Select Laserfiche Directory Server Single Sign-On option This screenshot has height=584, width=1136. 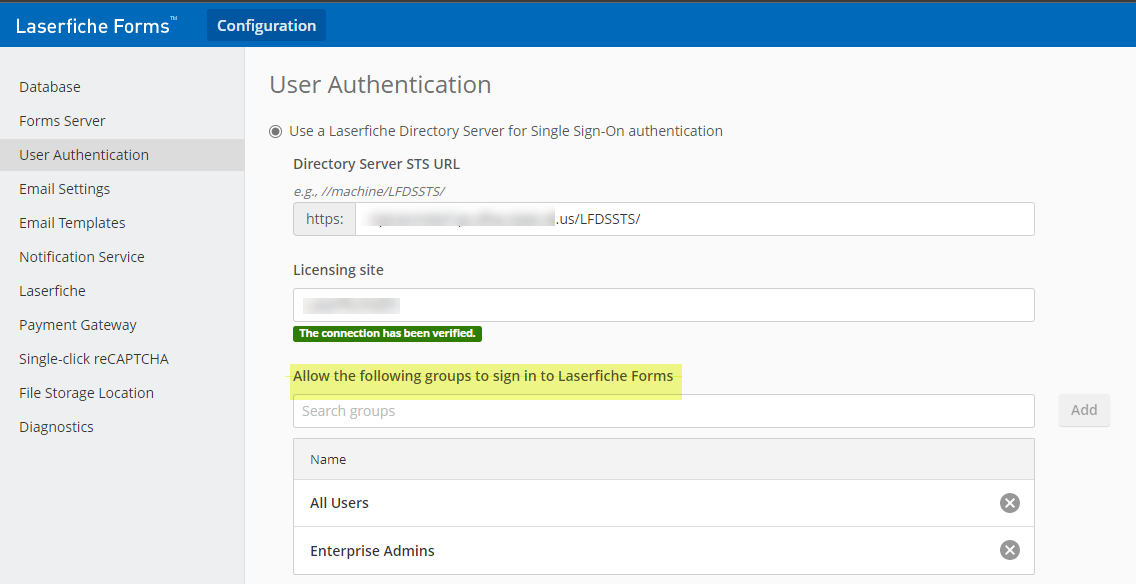coord(275,131)
